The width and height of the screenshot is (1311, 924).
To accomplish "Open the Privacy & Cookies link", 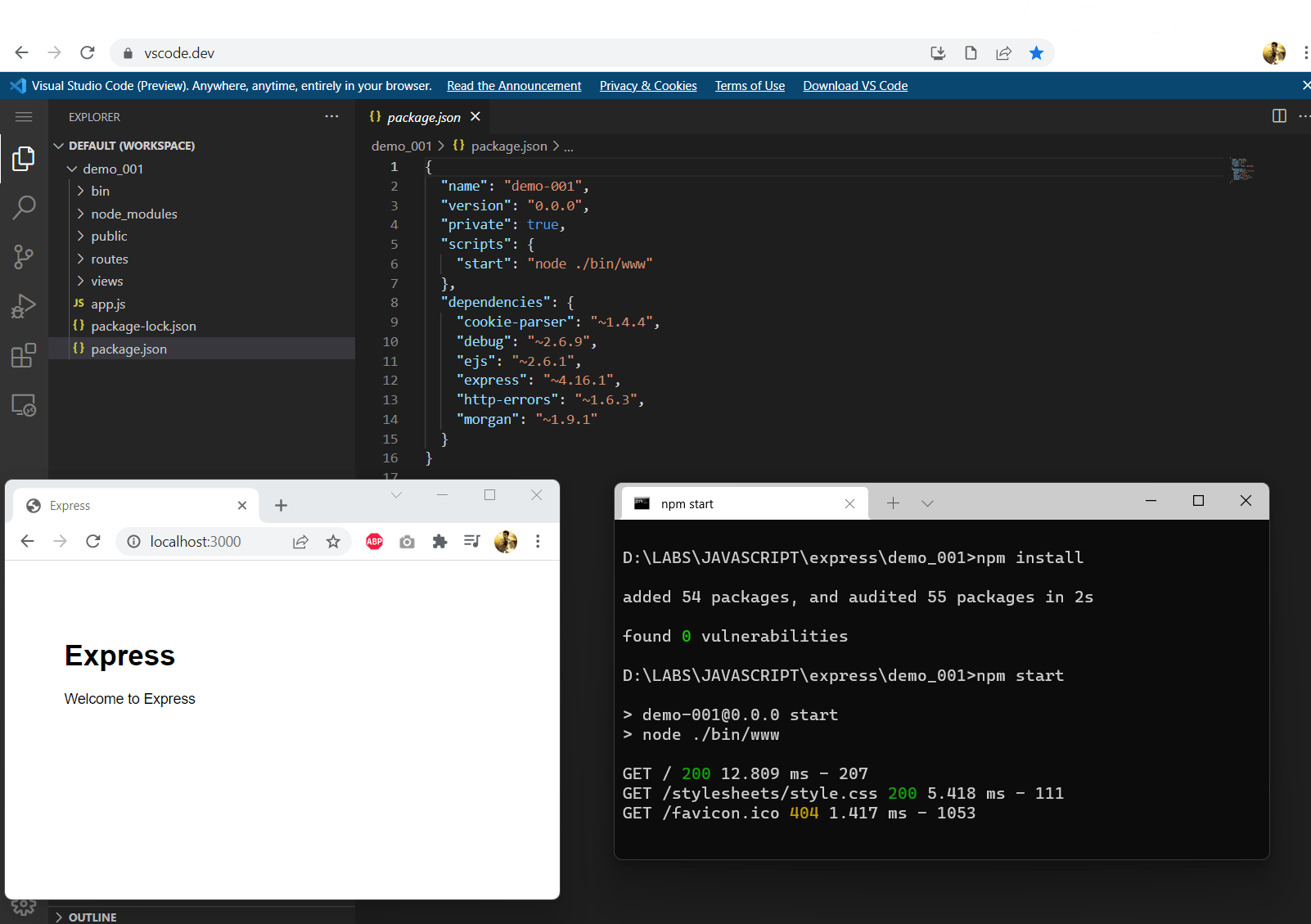I will click(648, 86).
